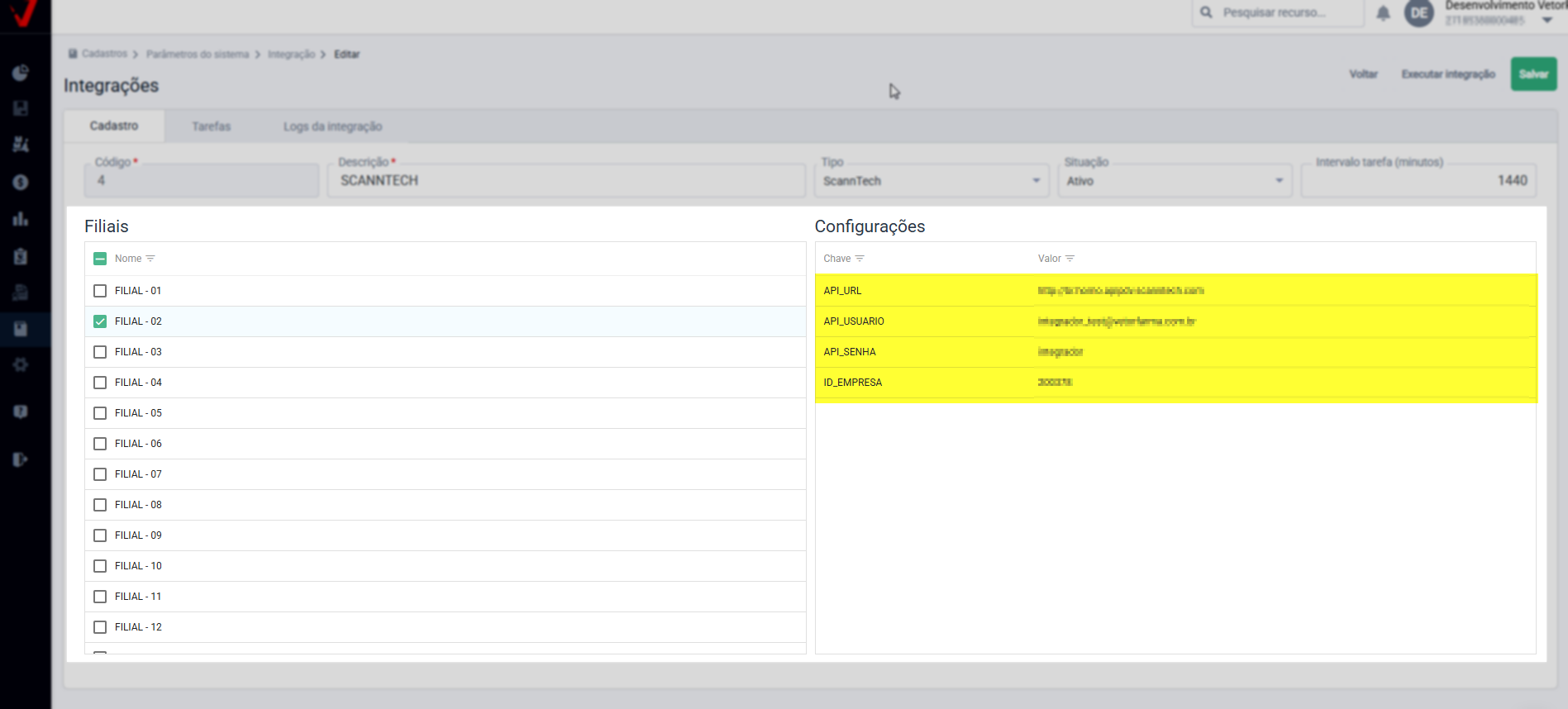Image resolution: width=1568 pixels, height=709 pixels.
Task: Switch to the Tarefas tab
Action: (x=212, y=126)
